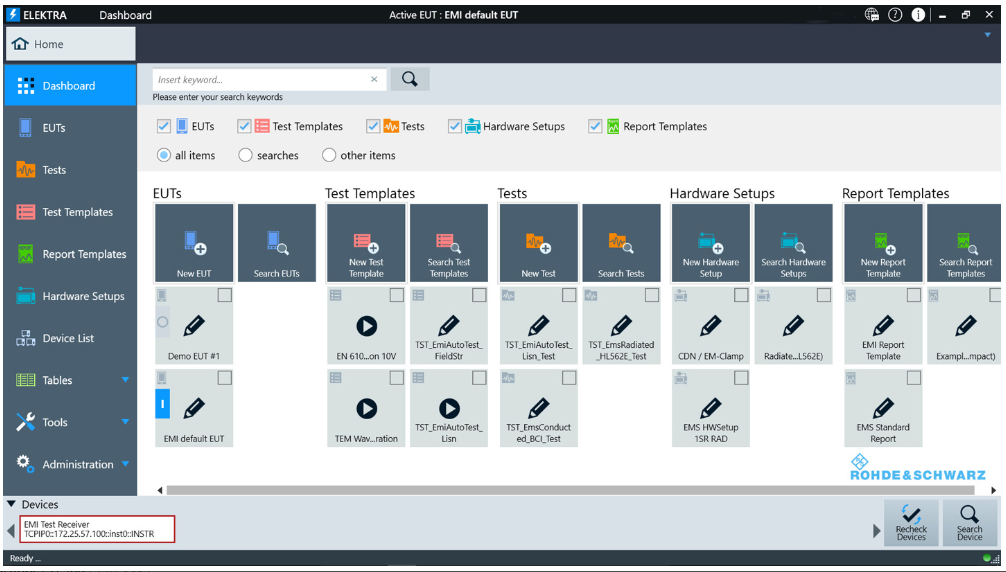Select the other items radio button
Screen dimensions: 1006x572
328,155
